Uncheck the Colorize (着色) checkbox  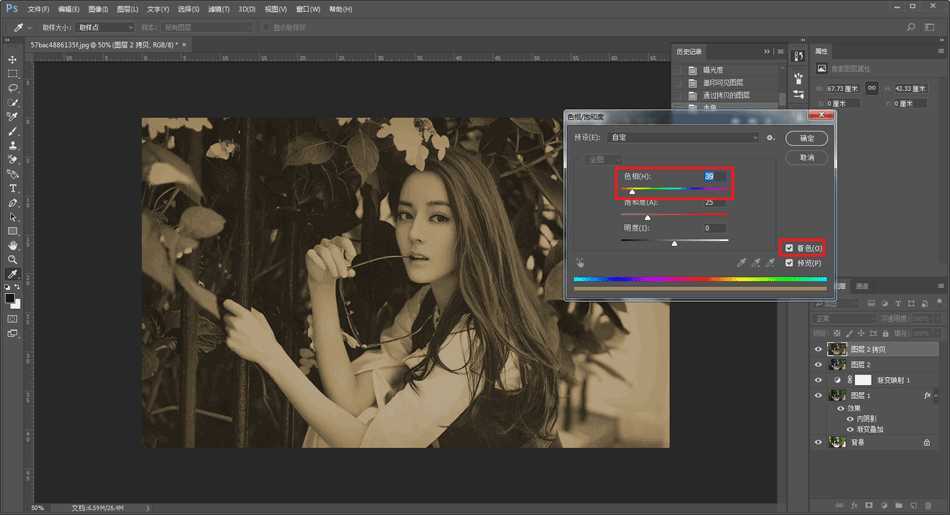[x=790, y=248]
